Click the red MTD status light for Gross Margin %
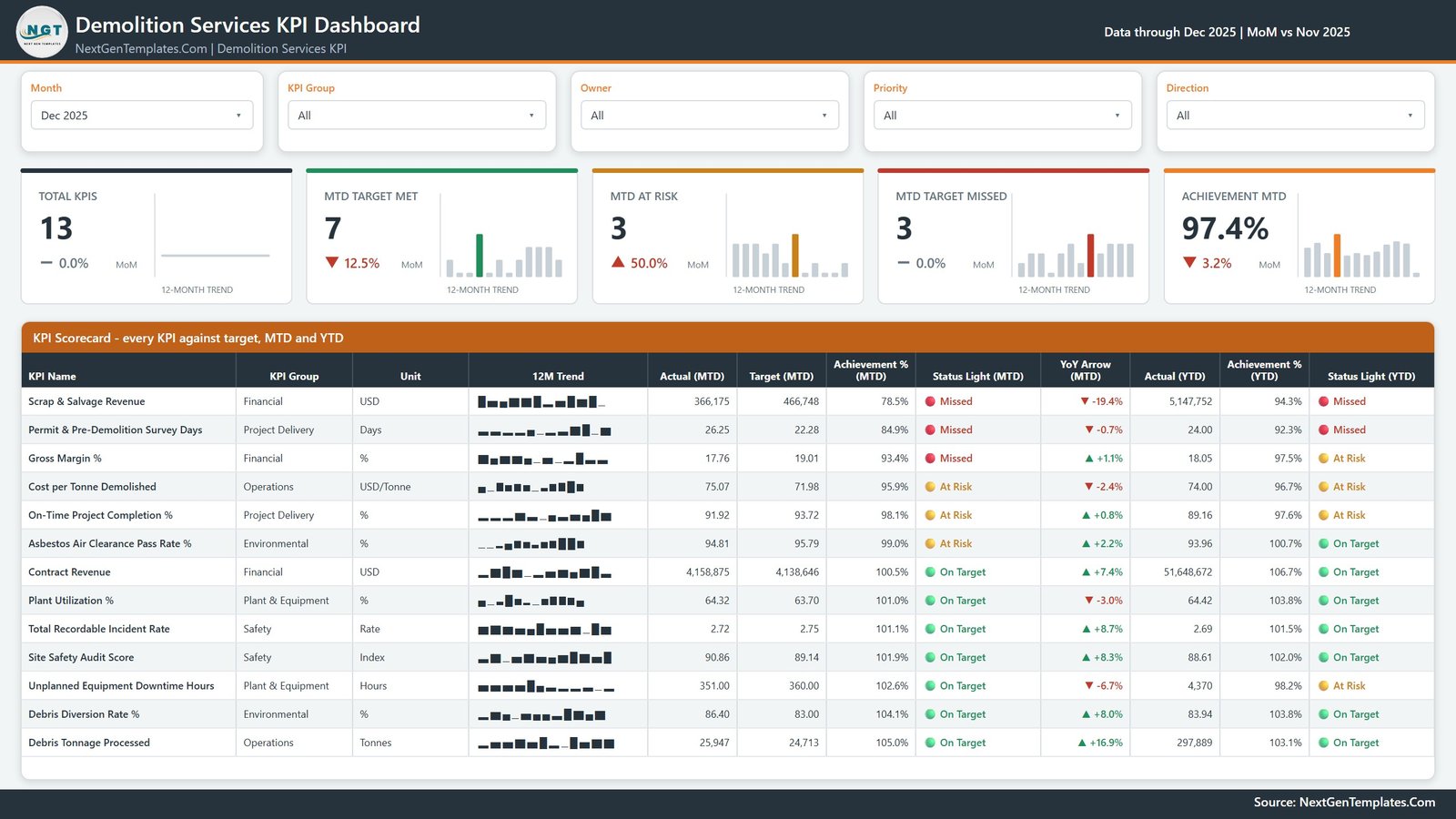1456x819 pixels. point(931,459)
